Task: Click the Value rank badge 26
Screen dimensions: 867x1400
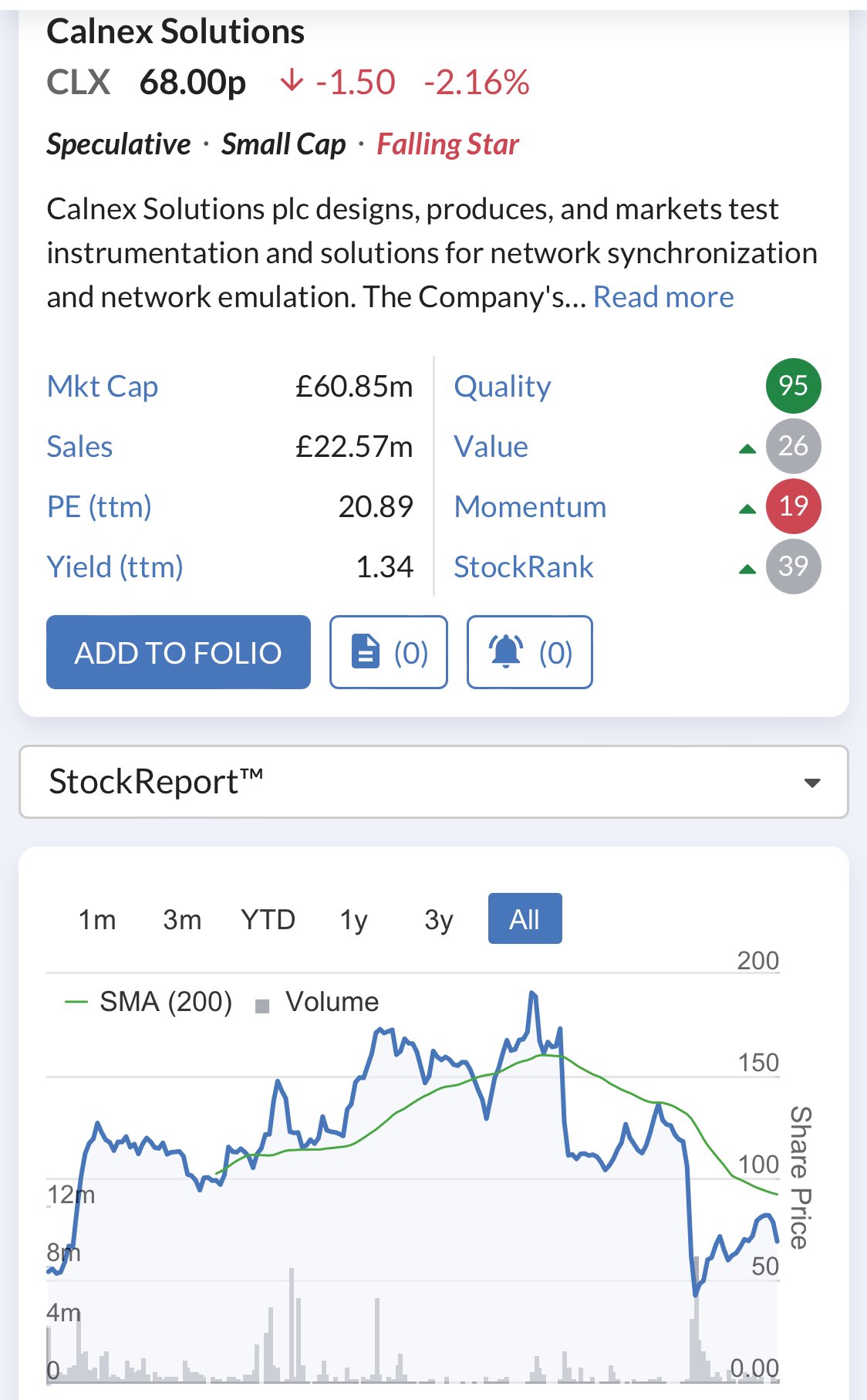Action: coord(793,445)
